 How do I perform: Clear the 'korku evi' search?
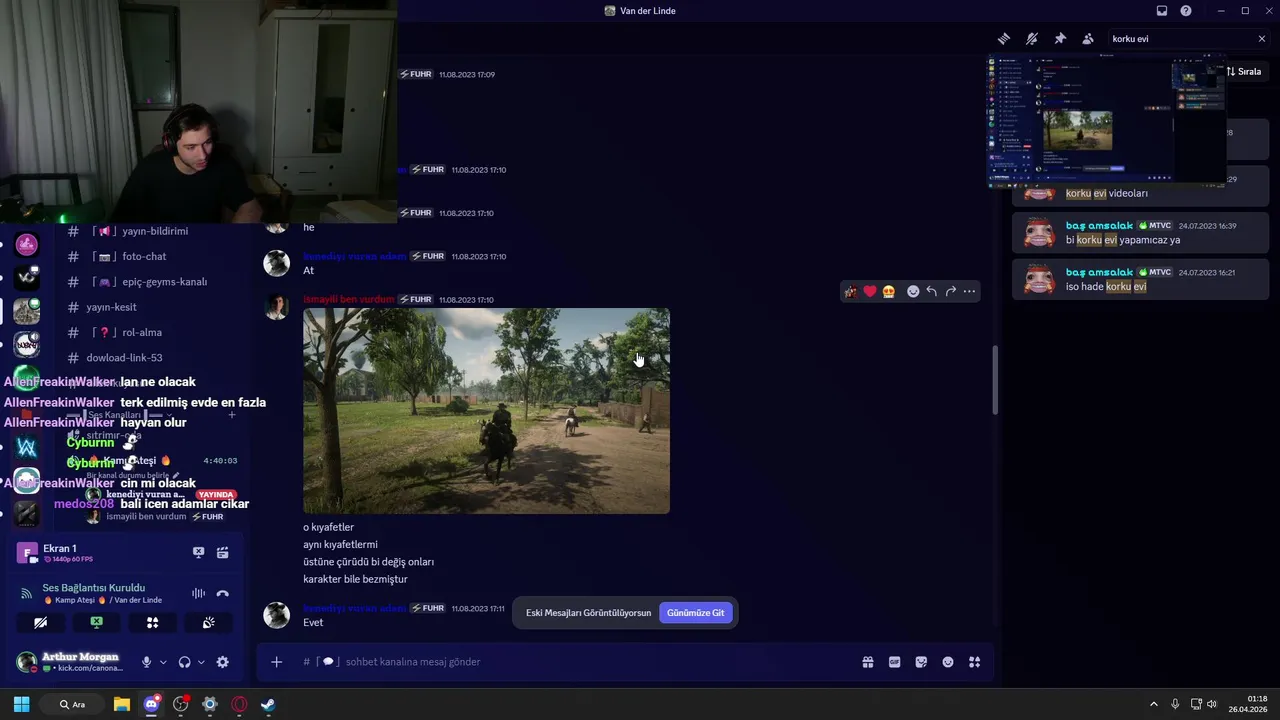(x=1261, y=39)
